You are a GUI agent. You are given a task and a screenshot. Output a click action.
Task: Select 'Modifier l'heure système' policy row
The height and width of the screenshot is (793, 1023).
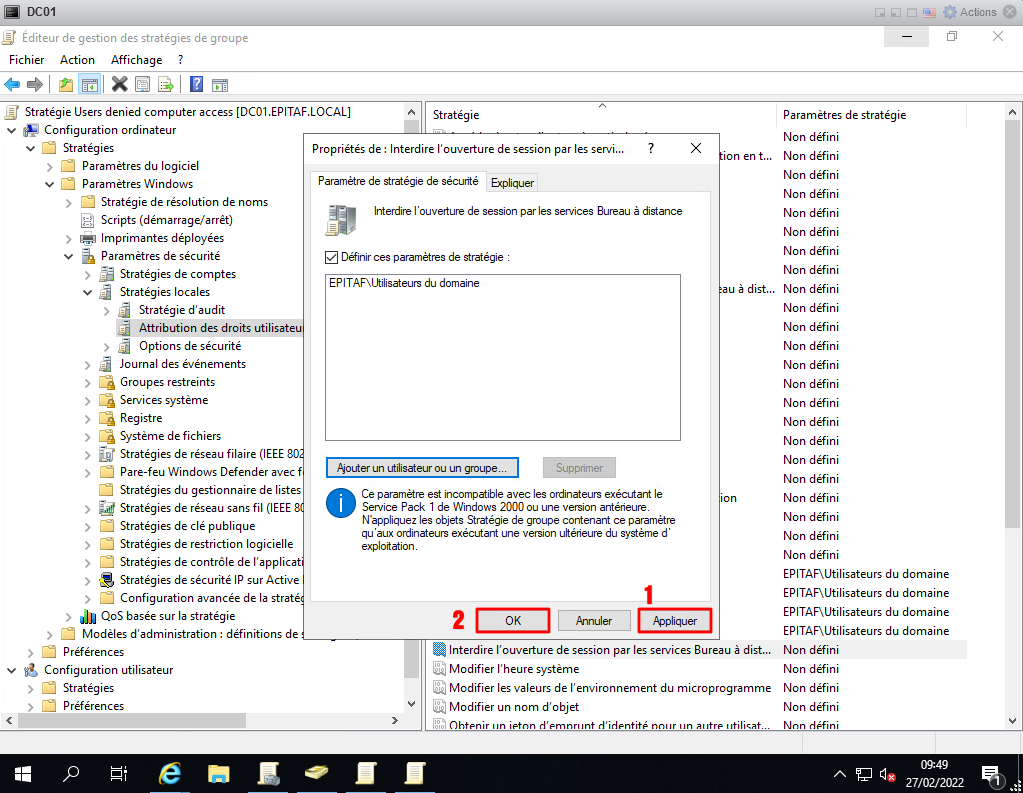pyautogui.click(x=513, y=669)
